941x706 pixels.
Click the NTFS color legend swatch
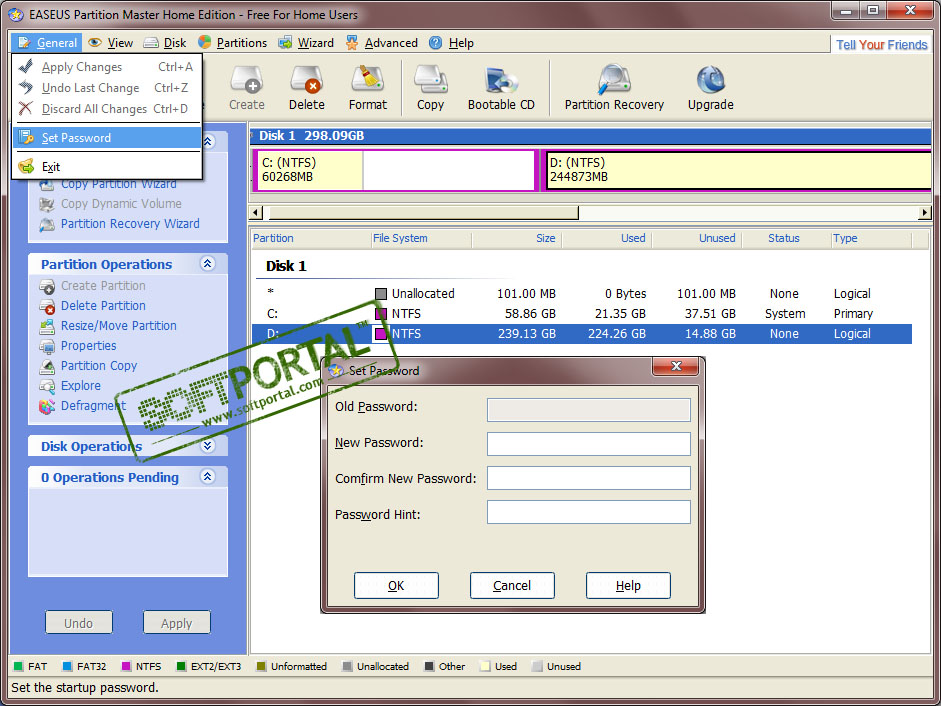126,666
